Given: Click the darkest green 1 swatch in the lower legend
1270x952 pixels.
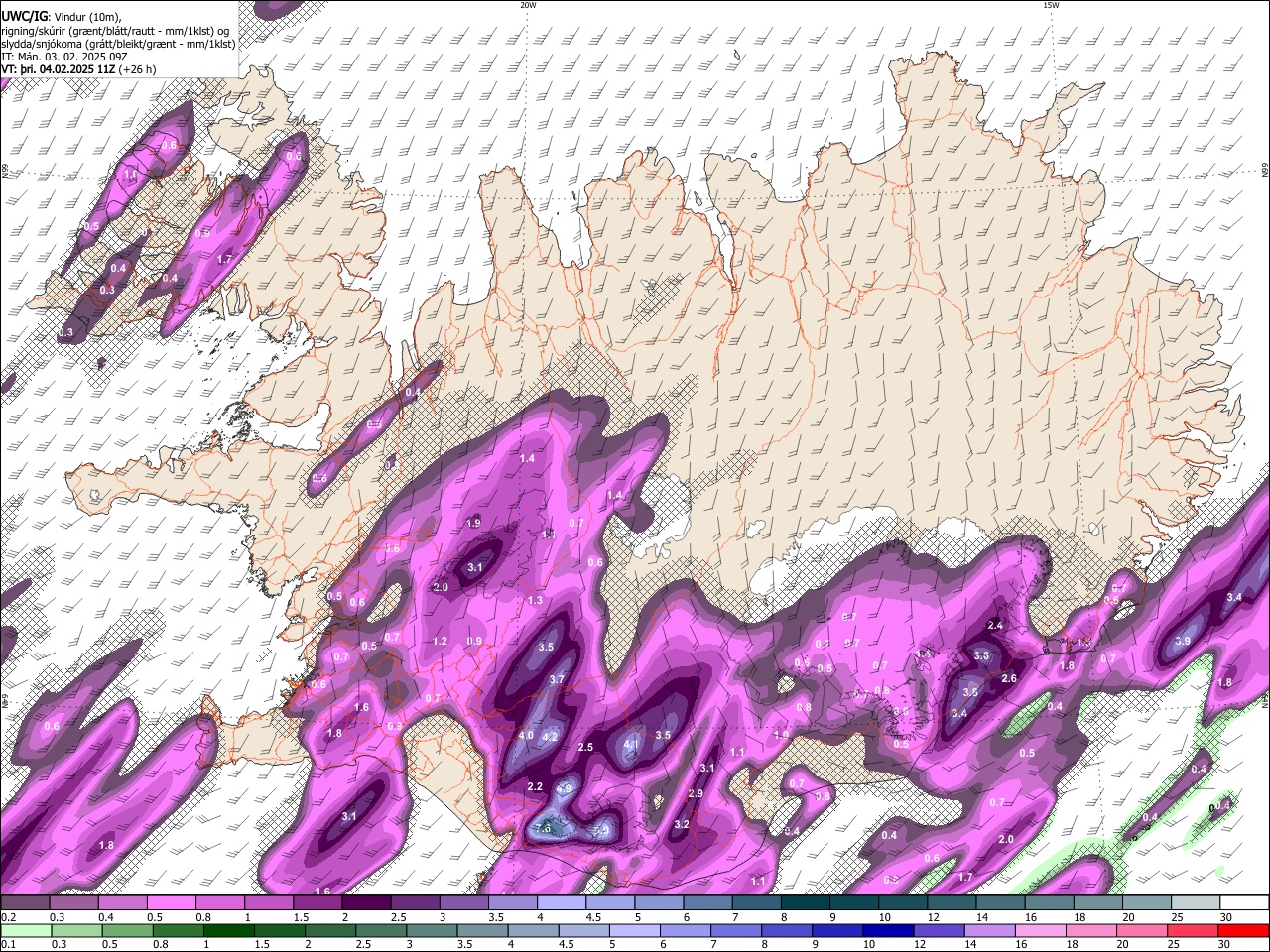Looking at the screenshot, I should (229, 930).
